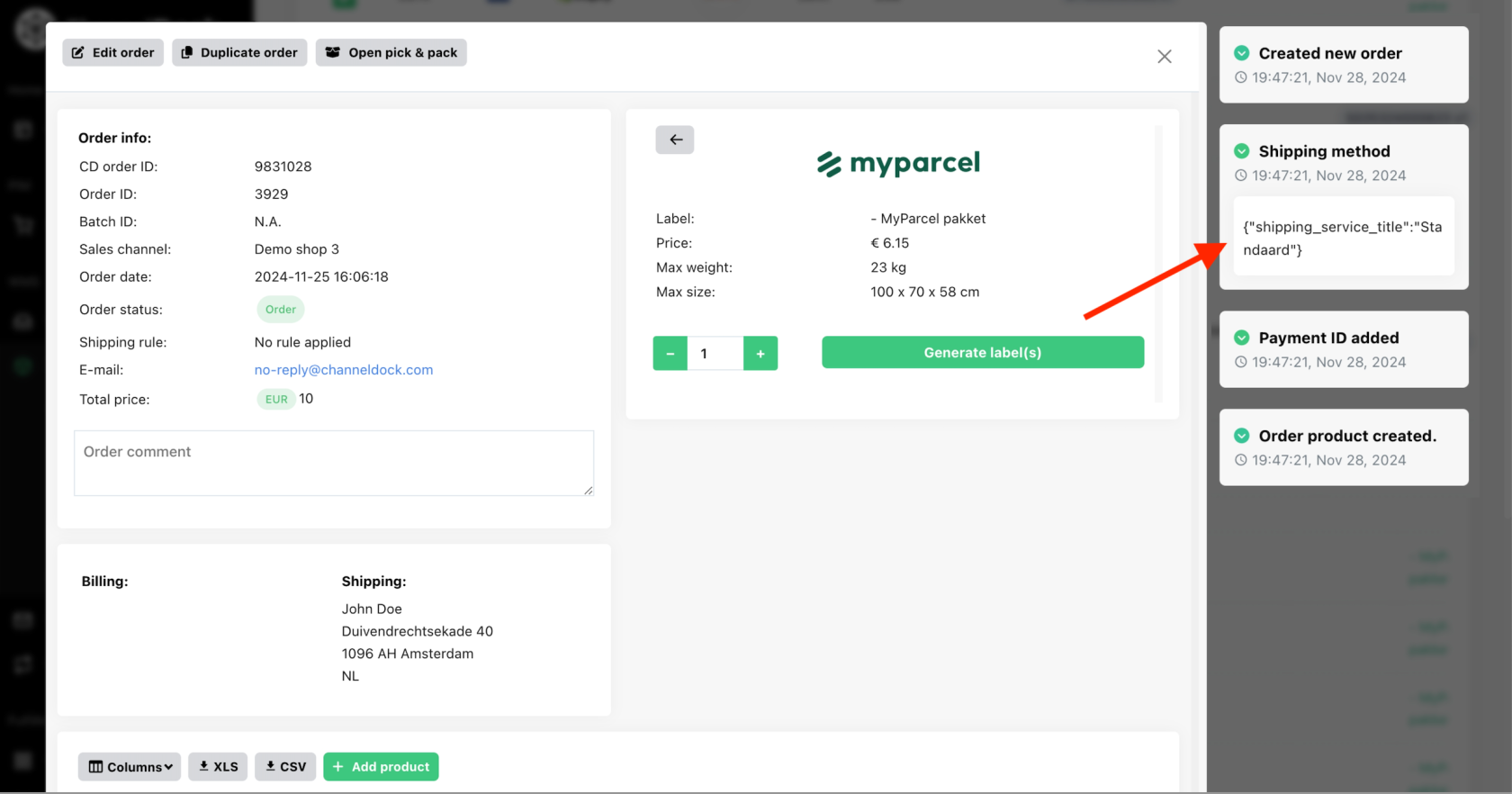Click the resize handle of Order comment box
This screenshot has width=1512, height=794.
pos(589,490)
